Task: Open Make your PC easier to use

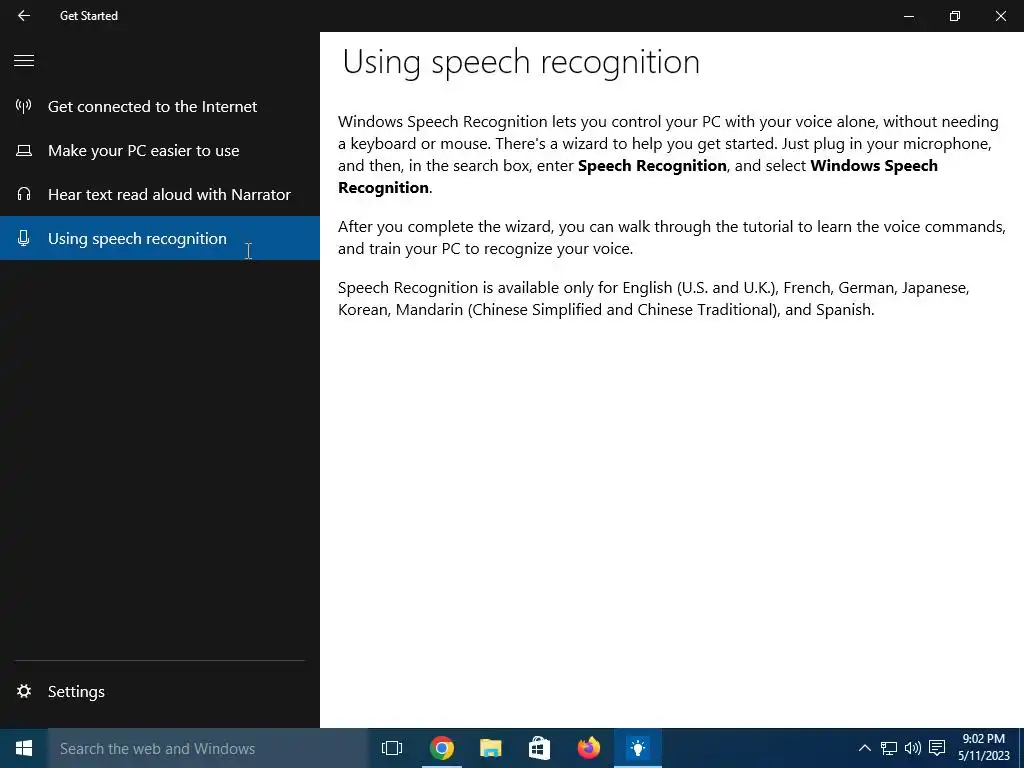Action: coord(160,151)
